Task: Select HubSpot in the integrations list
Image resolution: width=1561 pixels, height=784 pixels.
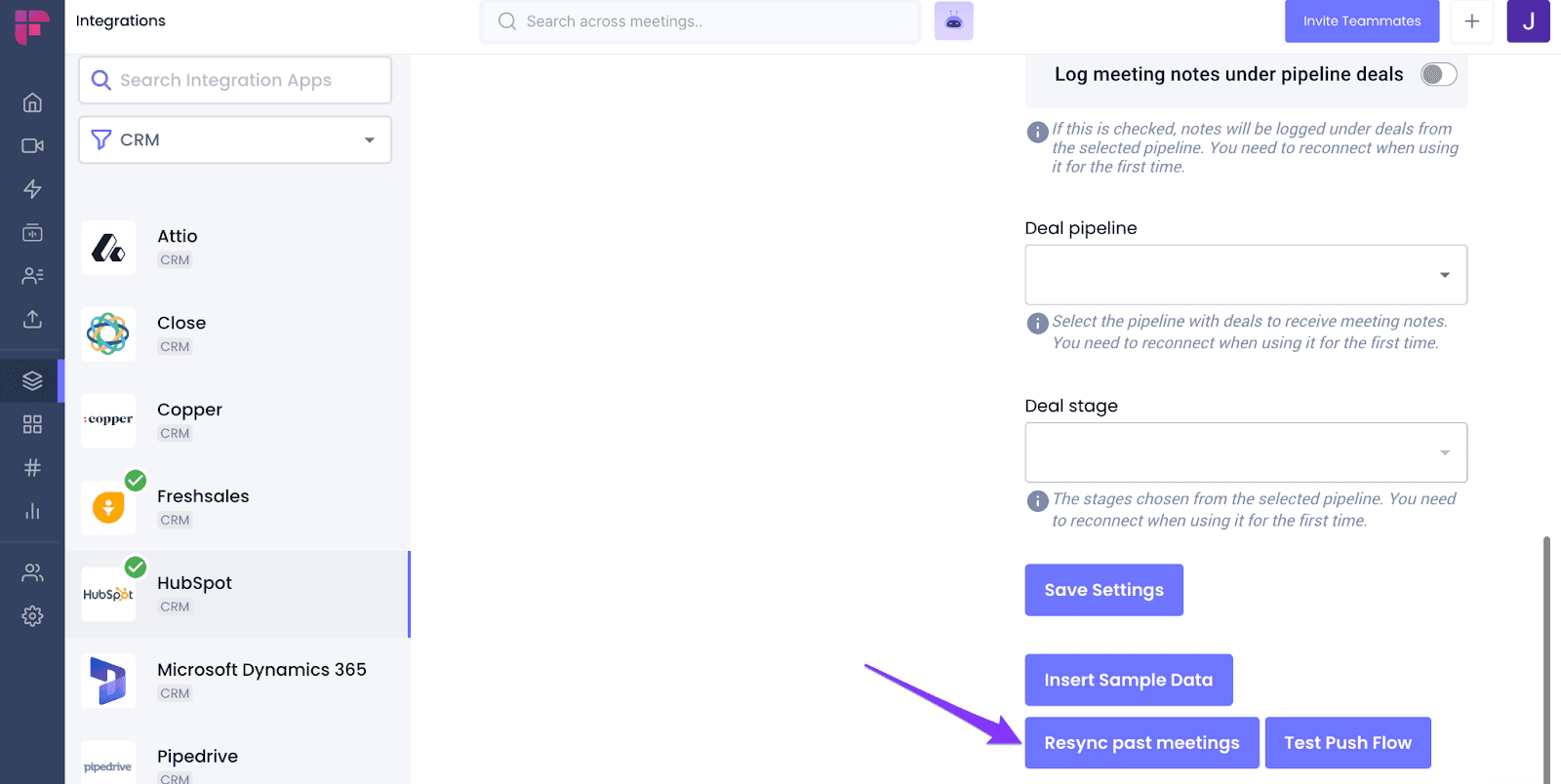Action: (237, 594)
